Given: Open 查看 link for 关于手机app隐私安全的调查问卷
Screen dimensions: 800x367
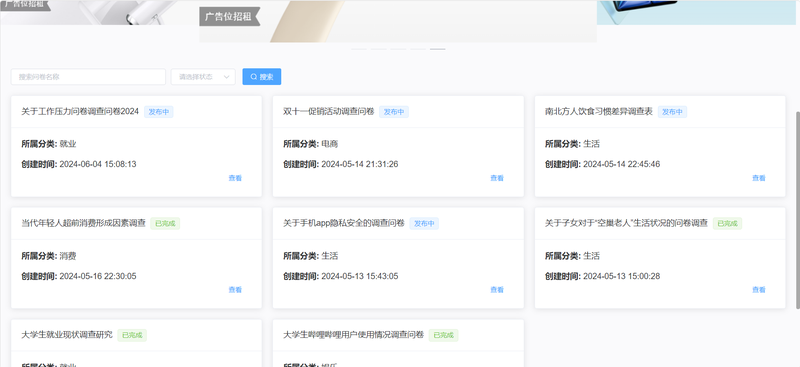Looking at the screenshot, I should click(x=497, y=290).
